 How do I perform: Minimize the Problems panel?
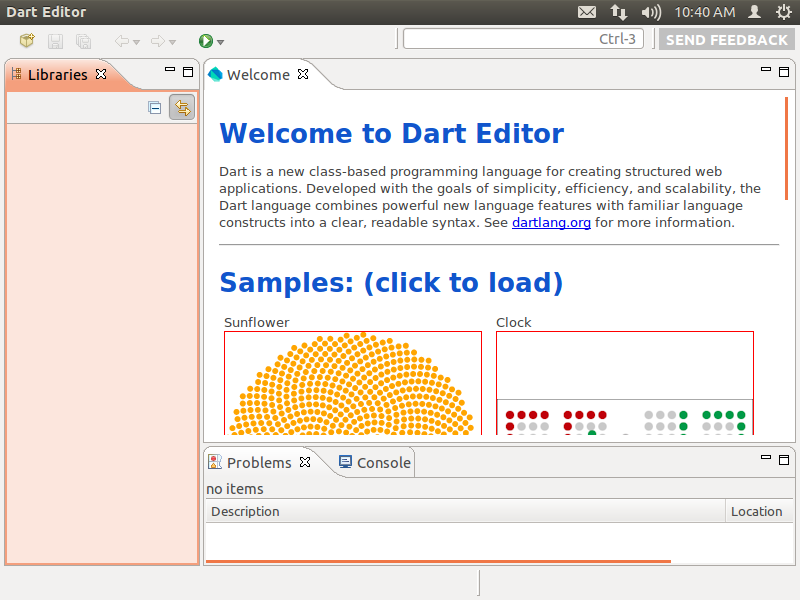[766, 457]
